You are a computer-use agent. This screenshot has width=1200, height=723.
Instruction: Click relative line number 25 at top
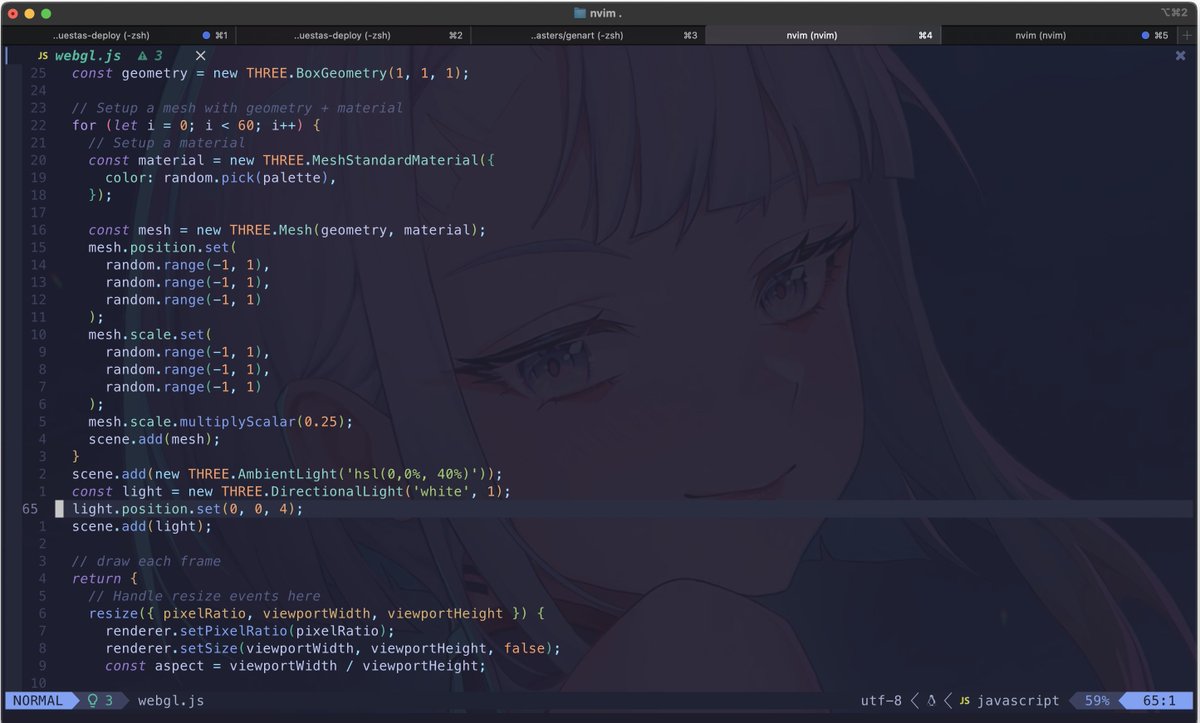(x=38, y=73)
